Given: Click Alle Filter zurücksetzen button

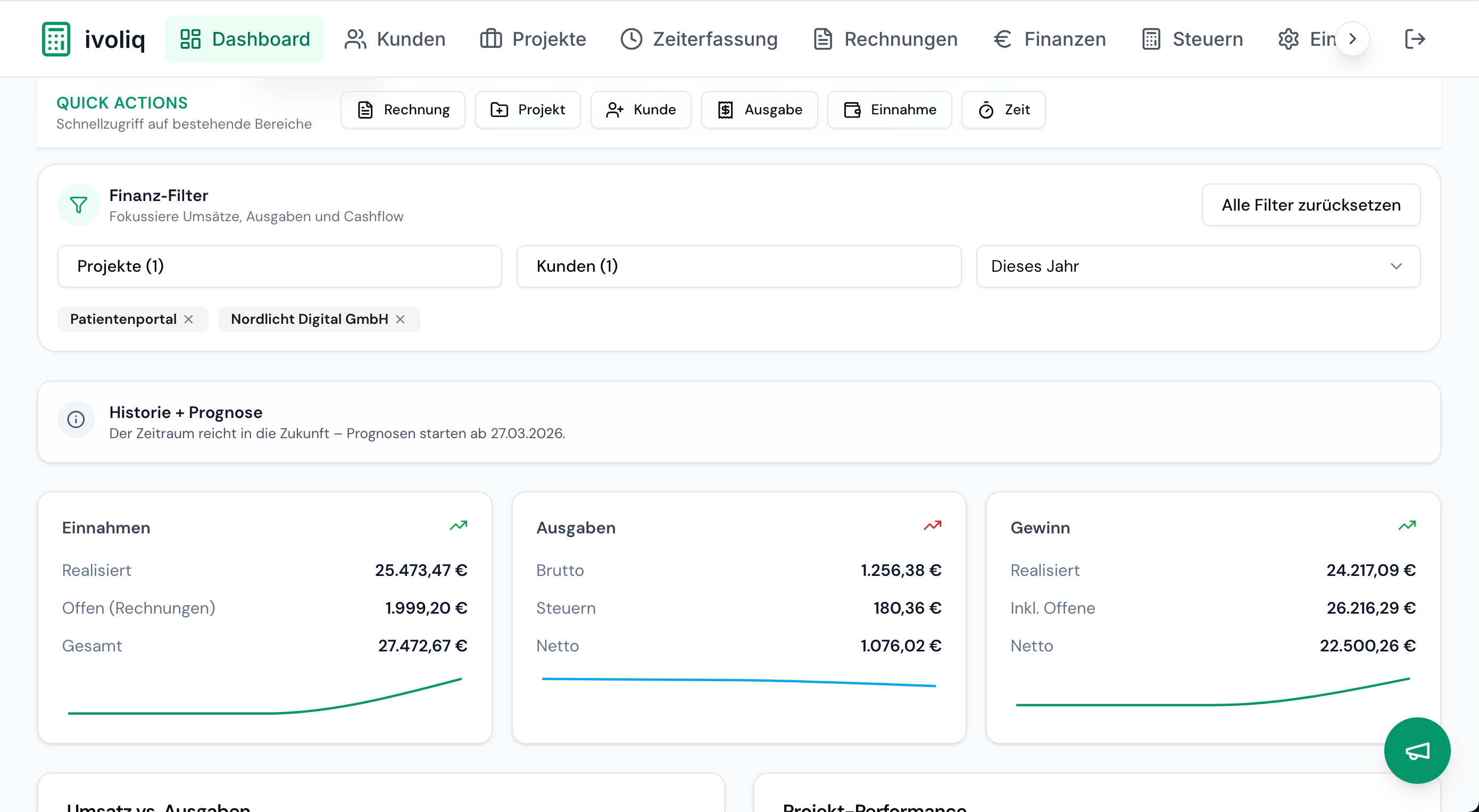Looking at the screenshot, I should pyautogui.click(x=1311, y=205).
